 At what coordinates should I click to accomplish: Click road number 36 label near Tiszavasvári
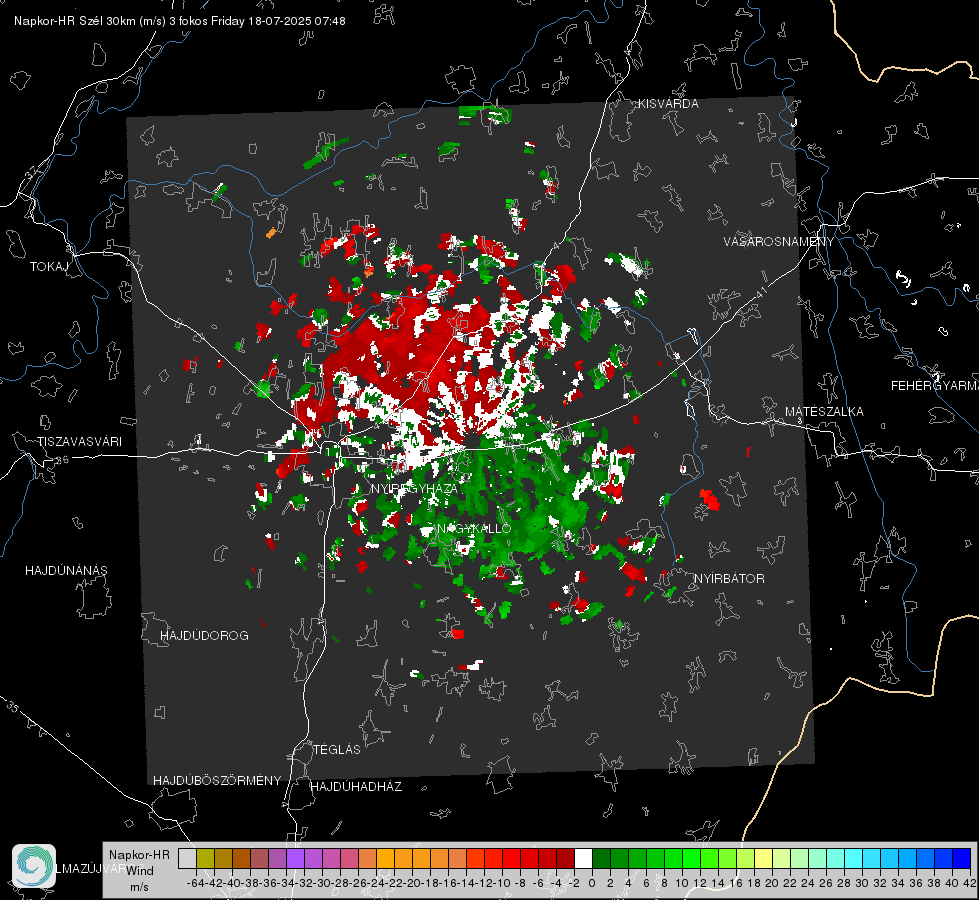pyautogui.click(x=62, y=460)
